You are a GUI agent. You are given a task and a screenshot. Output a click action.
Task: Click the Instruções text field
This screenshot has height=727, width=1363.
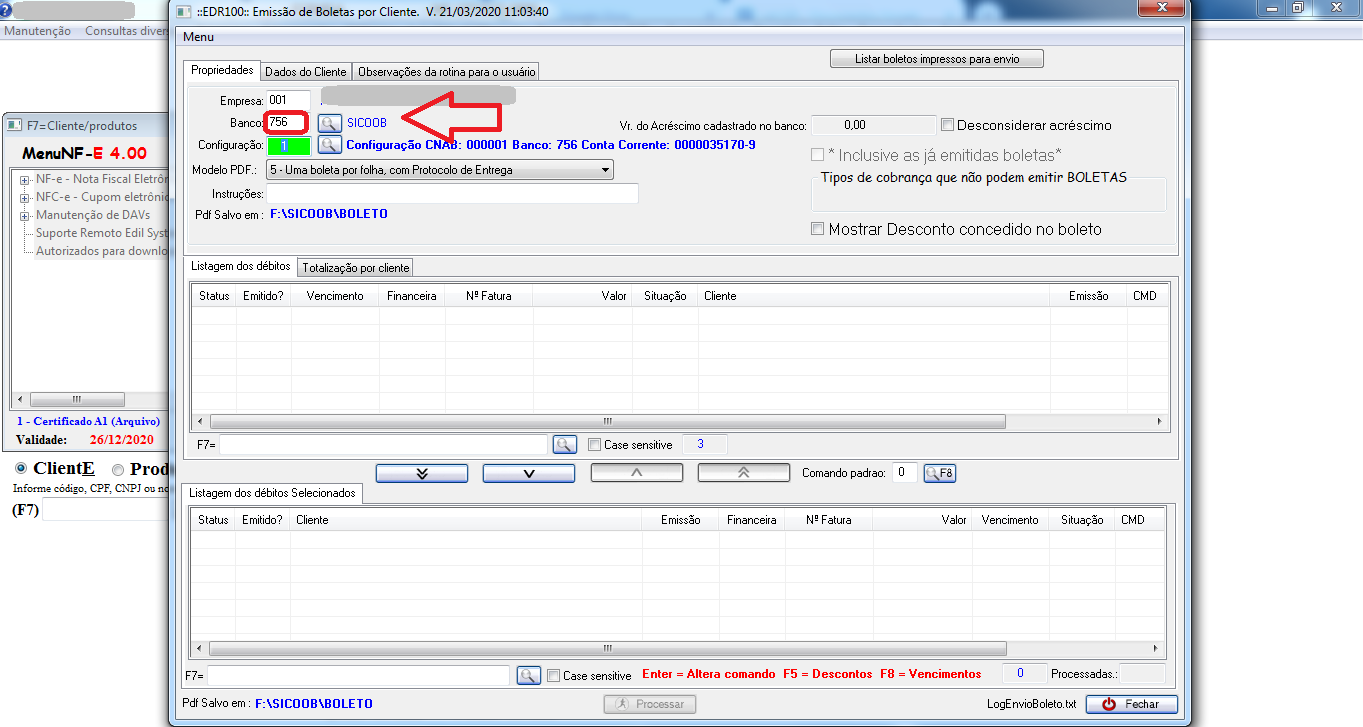click(452, 194)
